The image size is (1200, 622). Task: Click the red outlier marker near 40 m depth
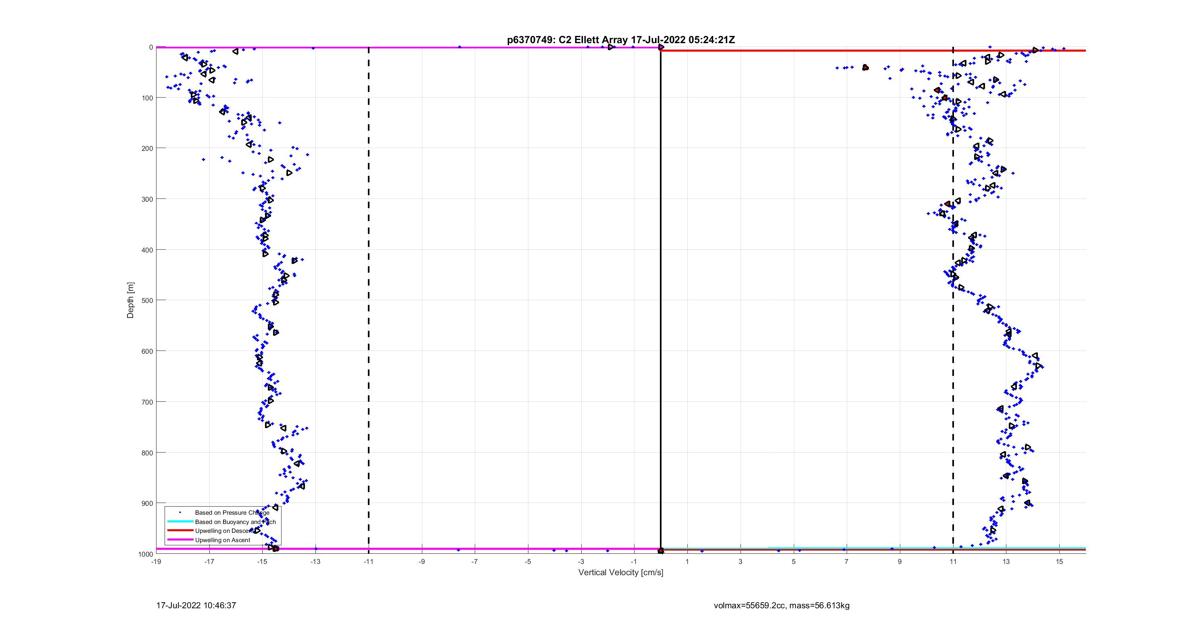pyautogui.click(x=865, y=67)
